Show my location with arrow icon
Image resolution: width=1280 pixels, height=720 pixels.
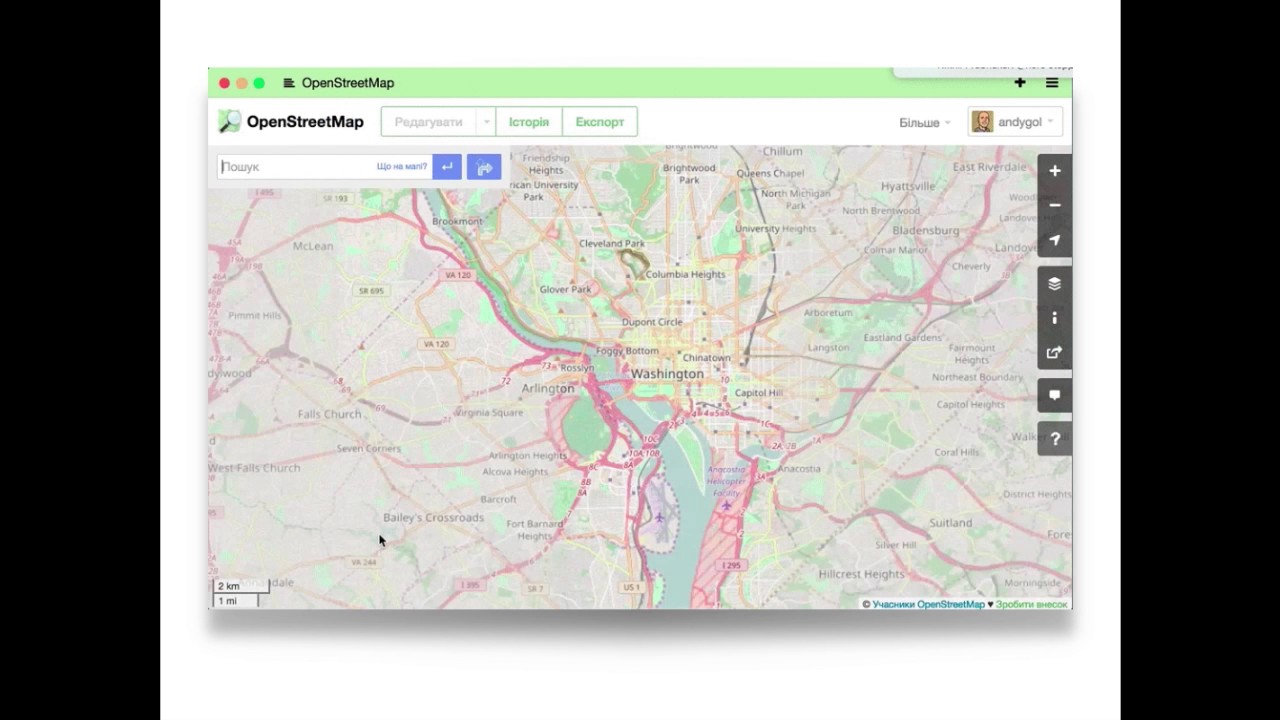point(1054,240)
